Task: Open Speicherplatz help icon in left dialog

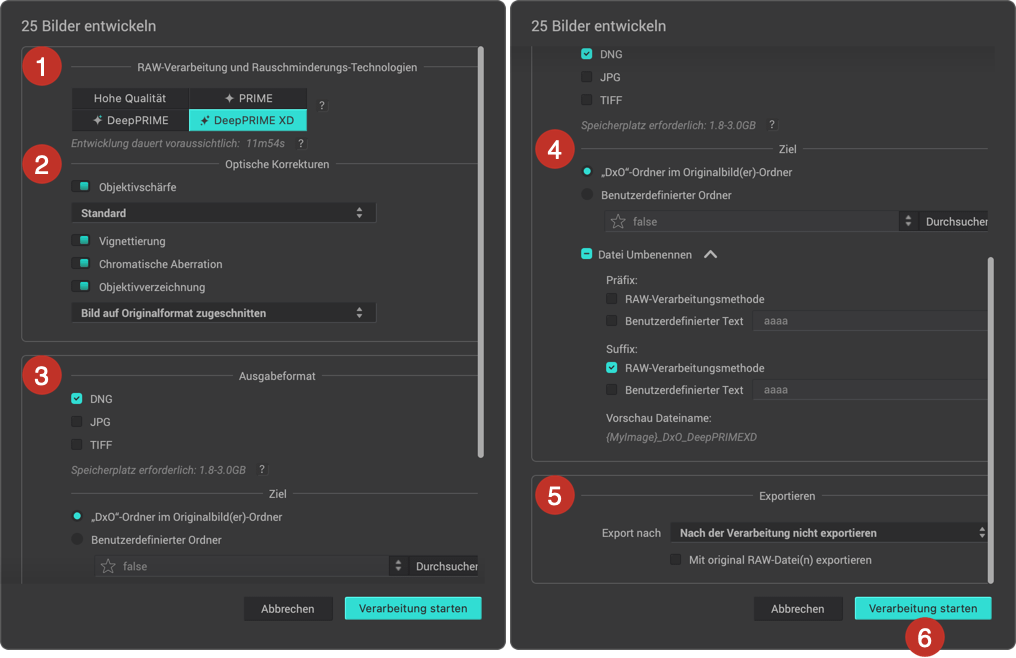Action: [262, 469]
